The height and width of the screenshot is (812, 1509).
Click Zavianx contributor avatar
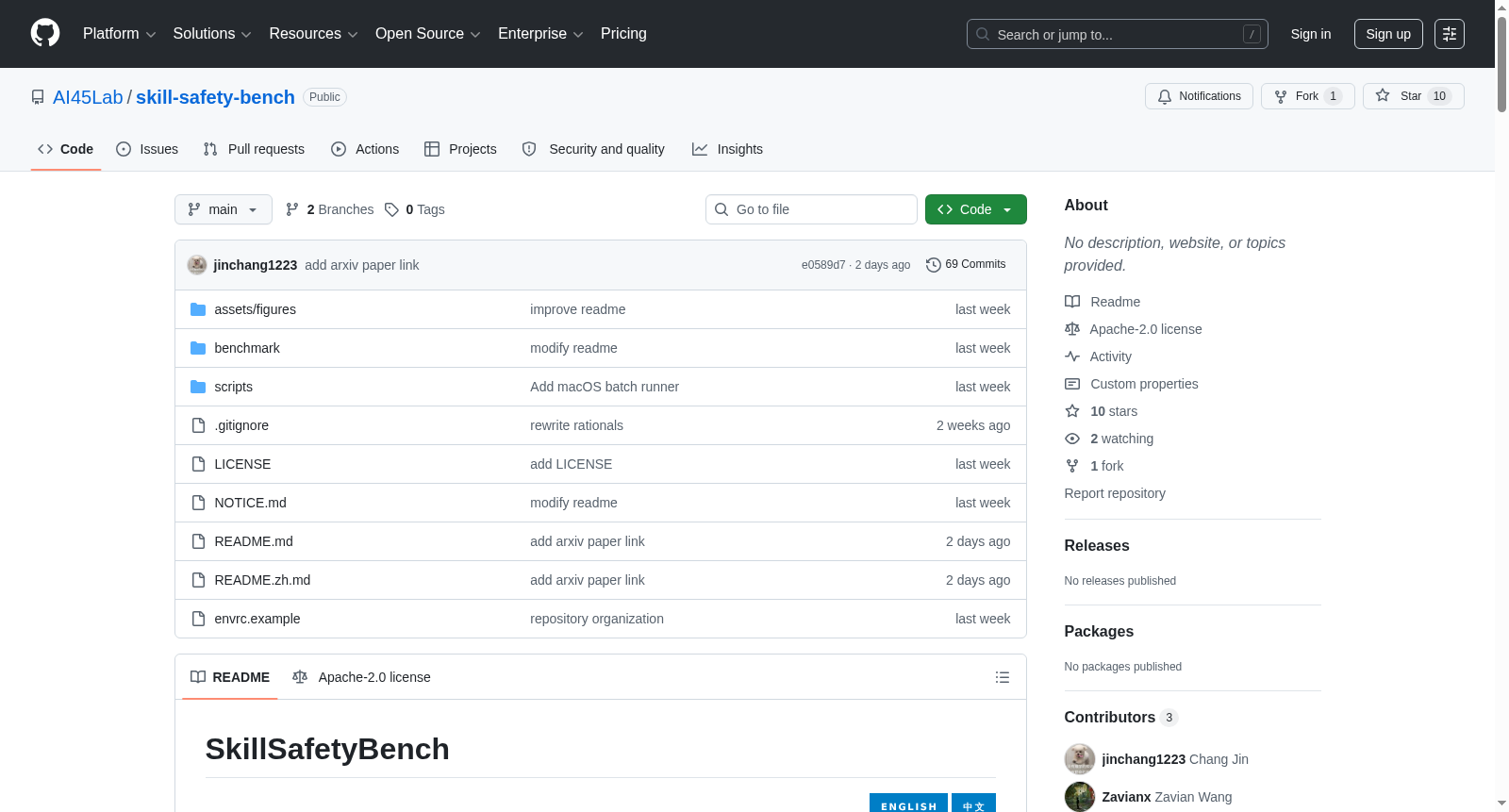point(1080,797)
